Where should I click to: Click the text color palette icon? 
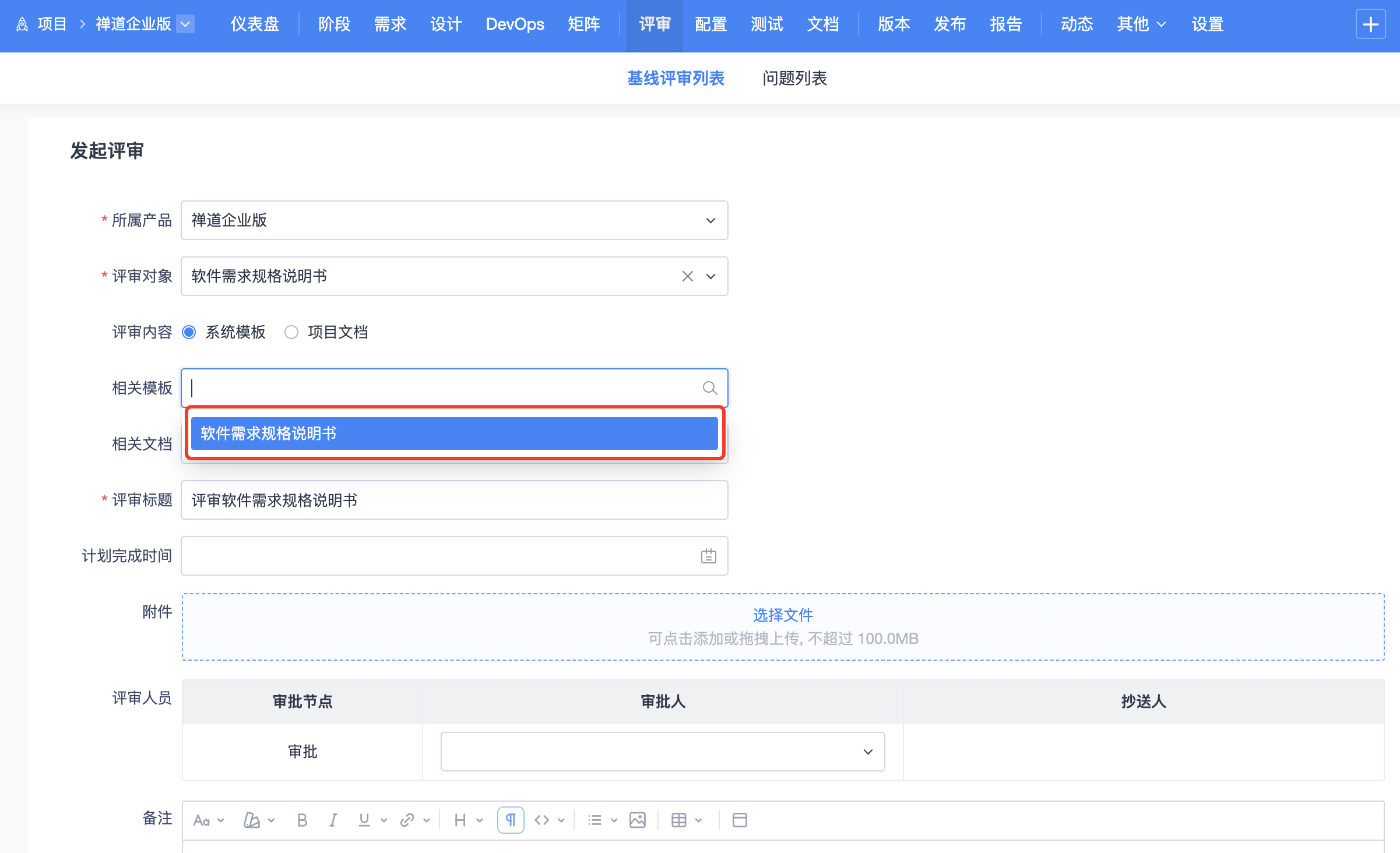click(x=252, y=820)
